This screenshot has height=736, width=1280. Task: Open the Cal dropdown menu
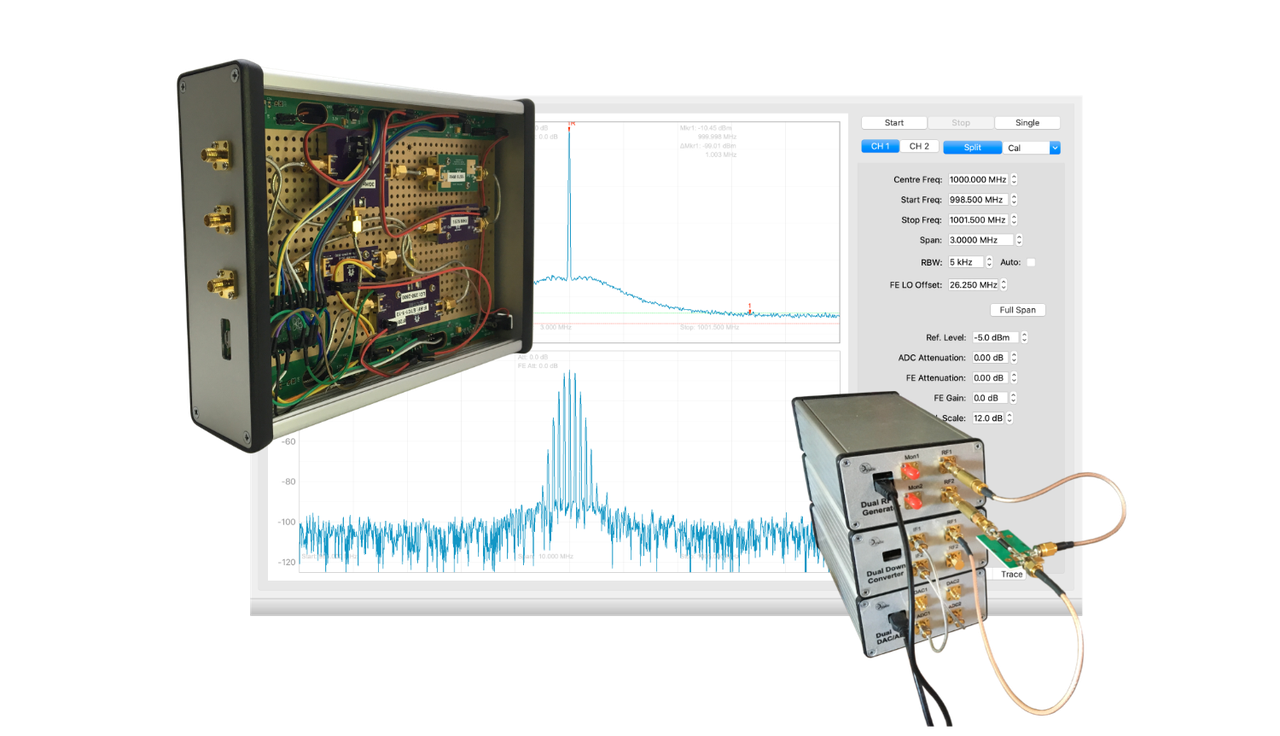[x=1054, y=148]
